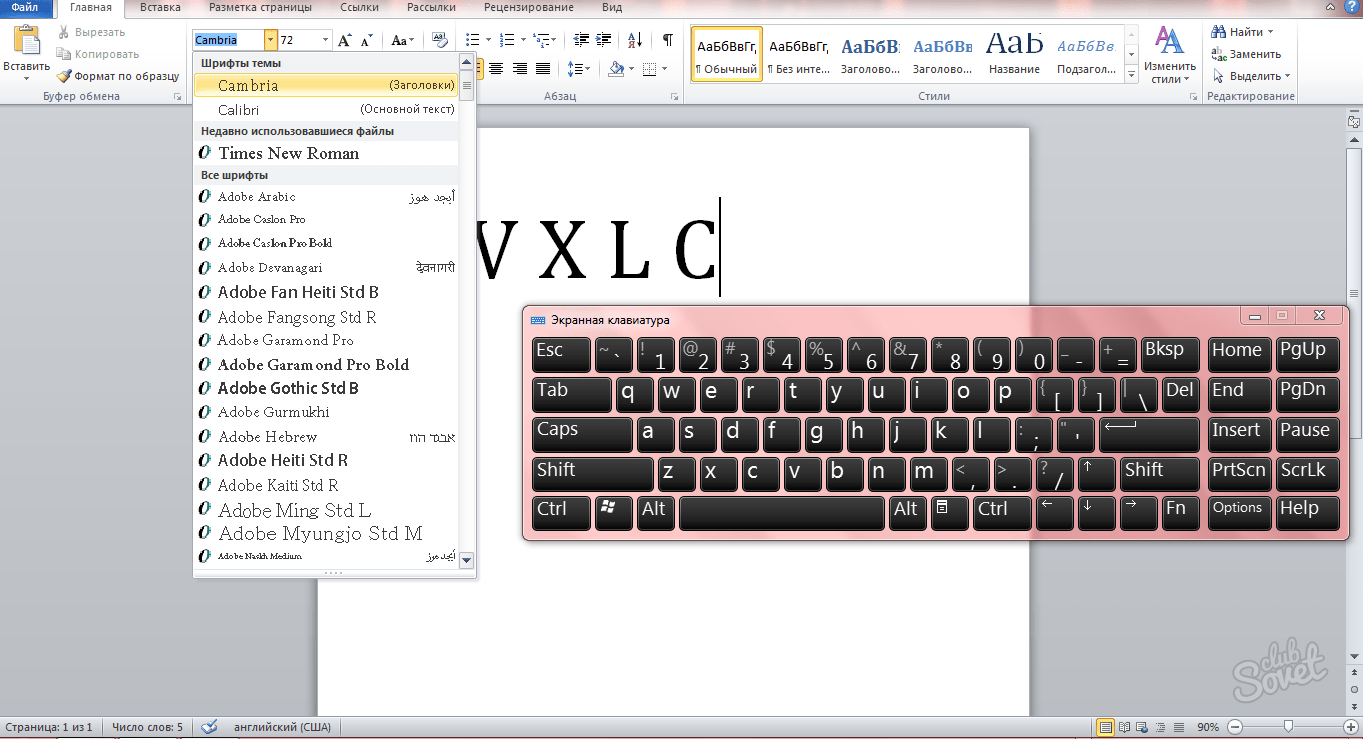Open the font size dropdown arrow
Viewport: 1363px width, 739px height.
(325, 41)
